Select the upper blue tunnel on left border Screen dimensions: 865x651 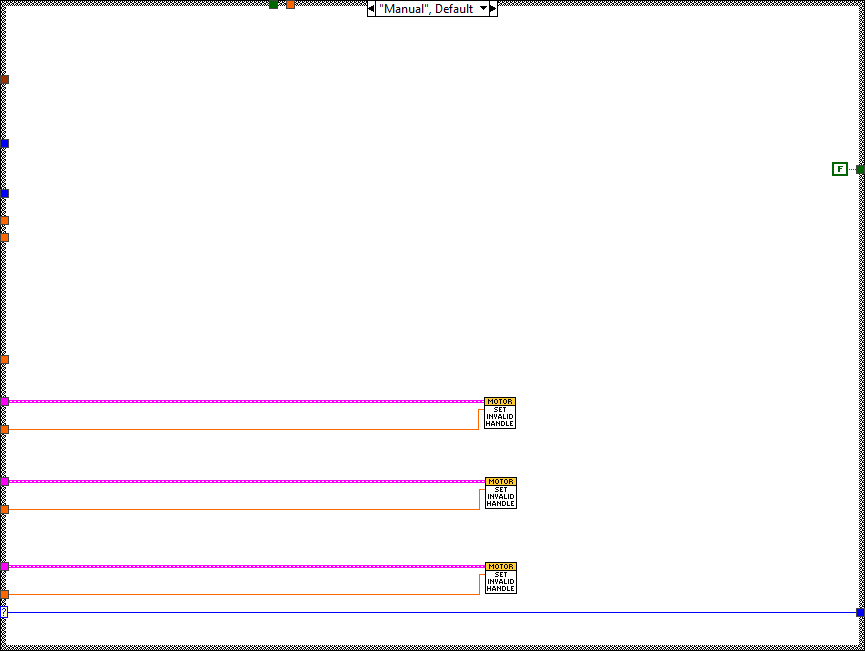(x=4, y=143)
